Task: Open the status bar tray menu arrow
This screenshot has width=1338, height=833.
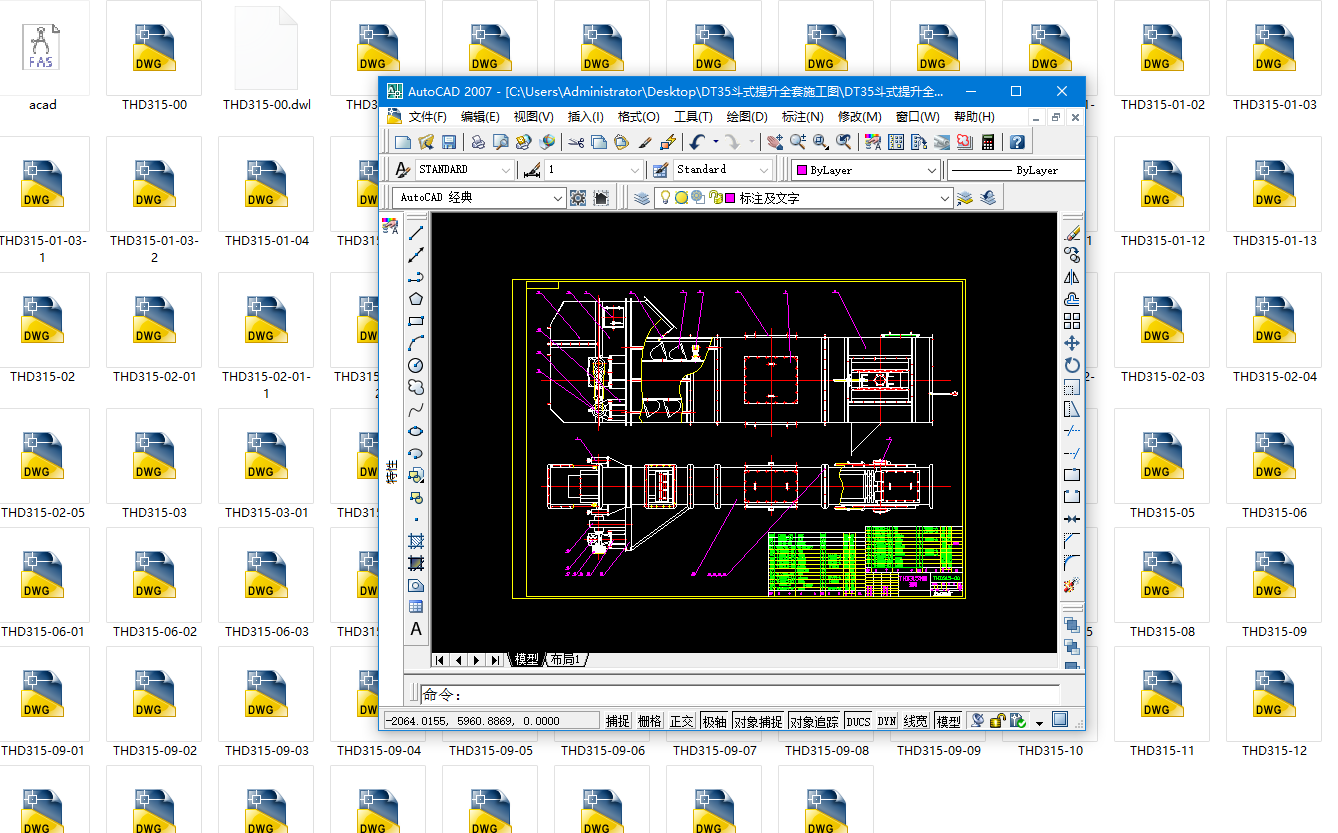Action: click(1040, 722)
